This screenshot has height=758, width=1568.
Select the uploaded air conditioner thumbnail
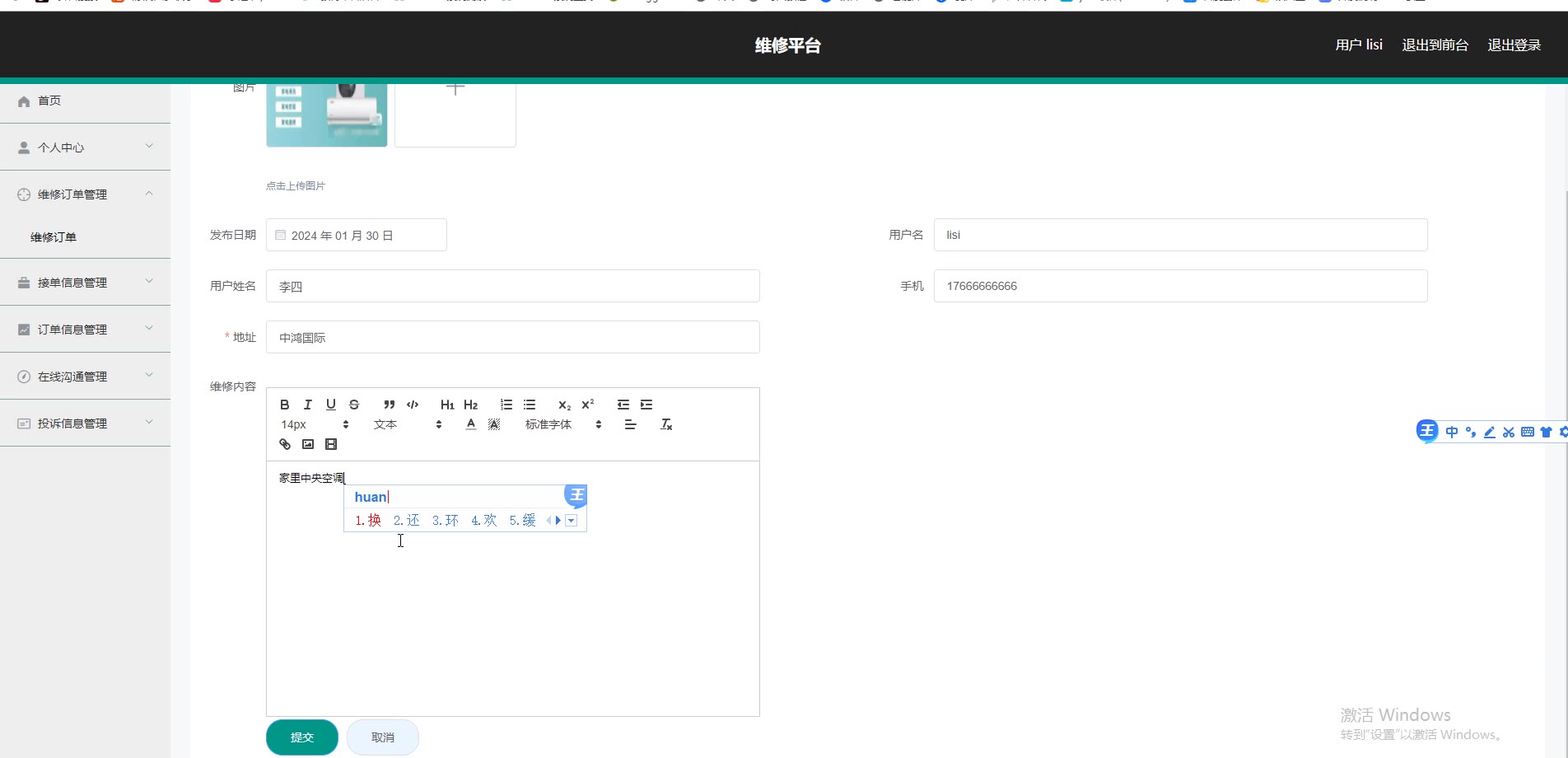327,115
